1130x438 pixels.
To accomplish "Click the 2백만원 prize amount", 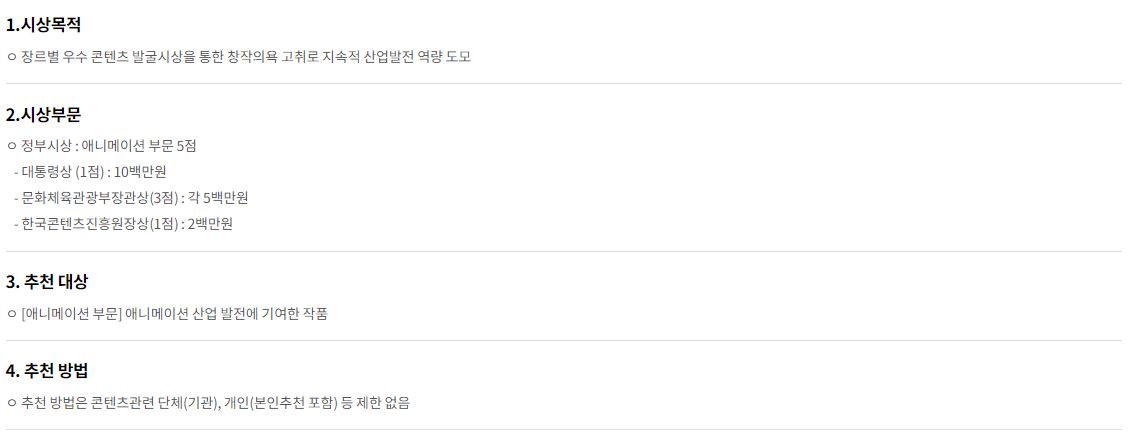I will pyautogui.click(x=210, y=223).
